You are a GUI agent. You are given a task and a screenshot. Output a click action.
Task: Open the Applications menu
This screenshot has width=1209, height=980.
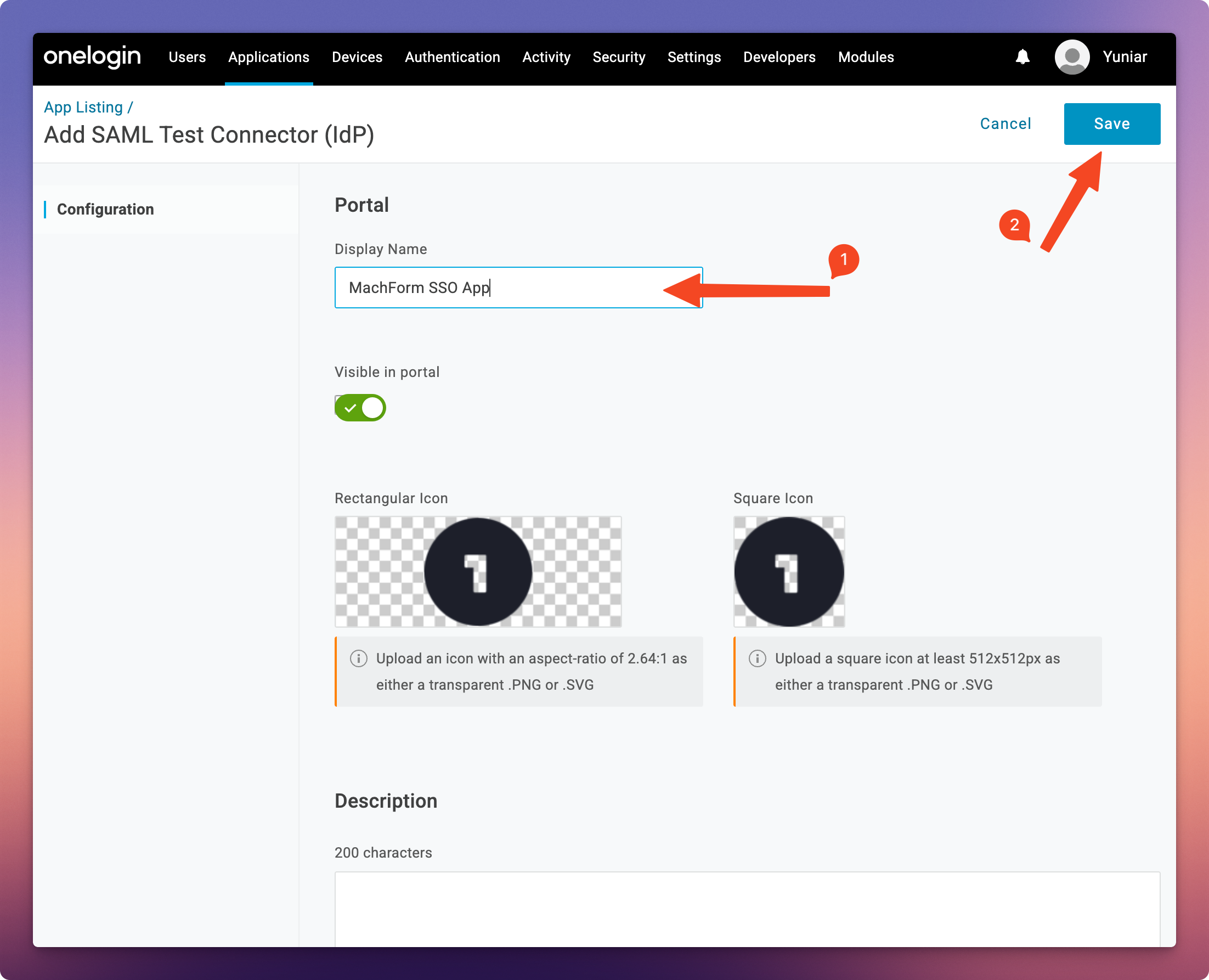(x=269, y=57)
